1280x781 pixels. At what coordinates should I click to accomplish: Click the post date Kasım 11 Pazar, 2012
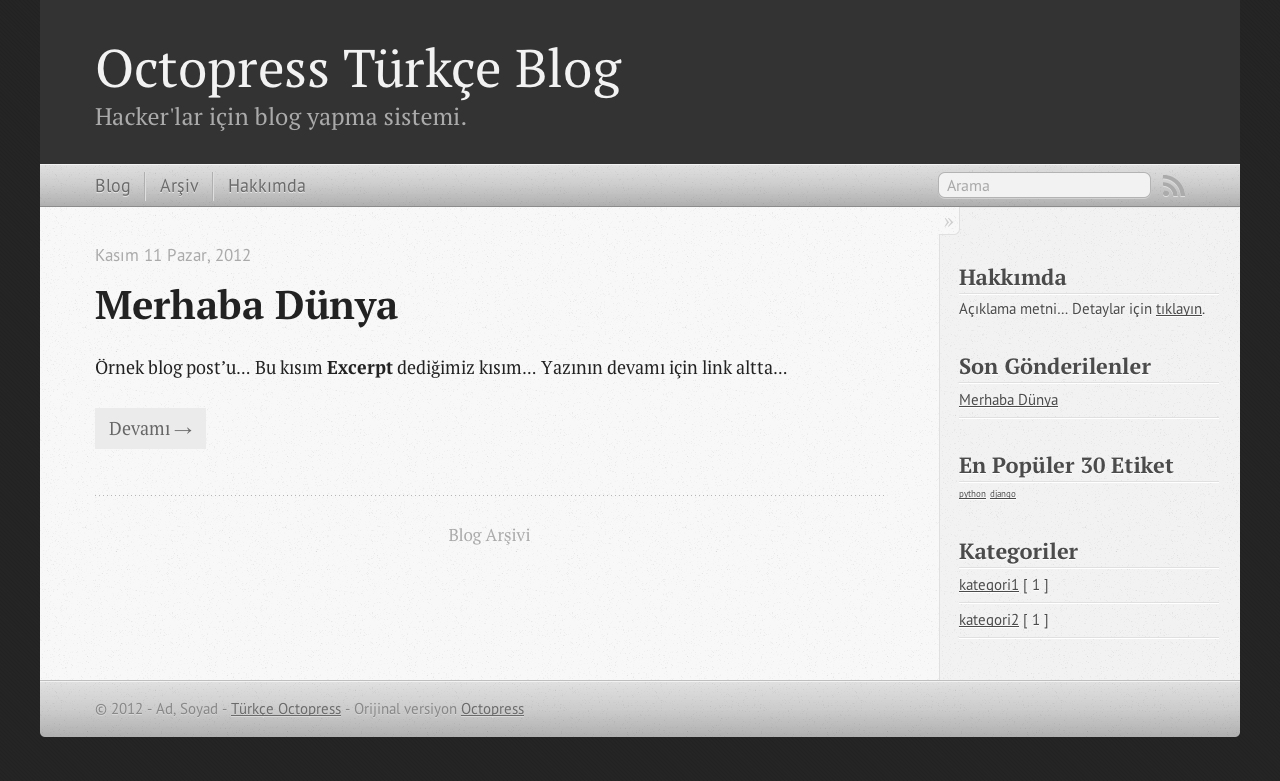(173, 255)
